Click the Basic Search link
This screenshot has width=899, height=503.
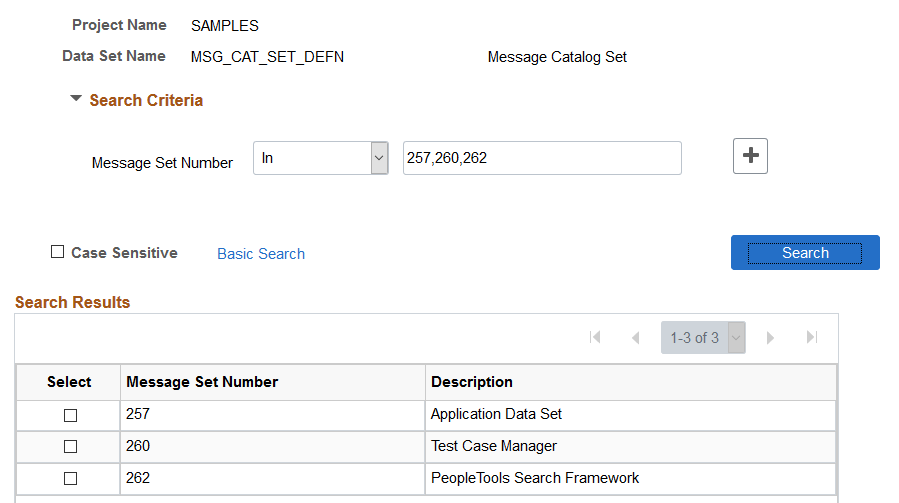pyautogui.click(x=261, y=254)
